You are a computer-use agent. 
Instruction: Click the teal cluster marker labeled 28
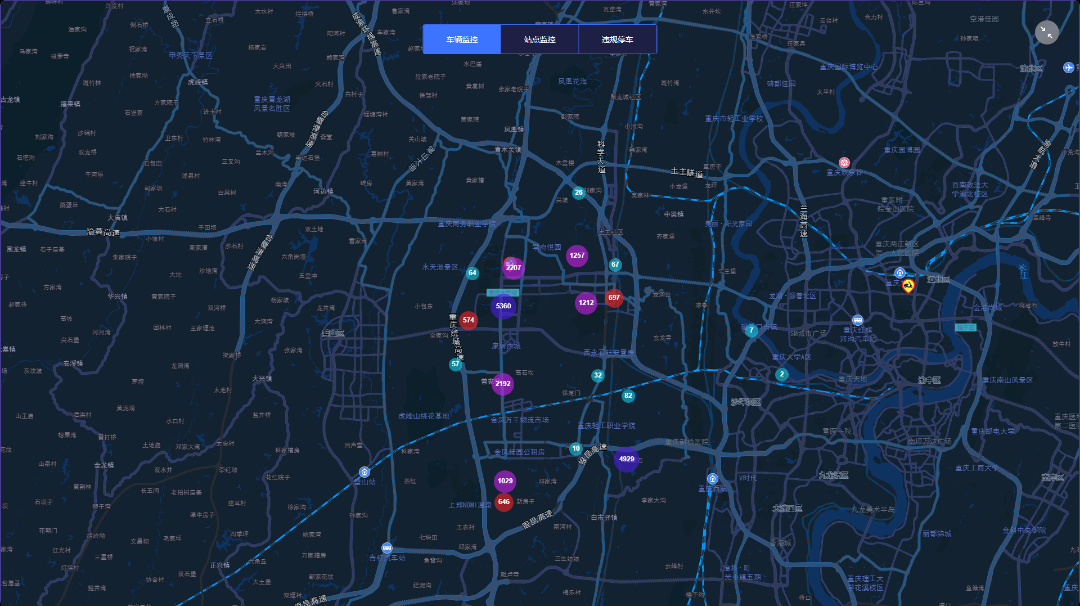click(578, 192)
